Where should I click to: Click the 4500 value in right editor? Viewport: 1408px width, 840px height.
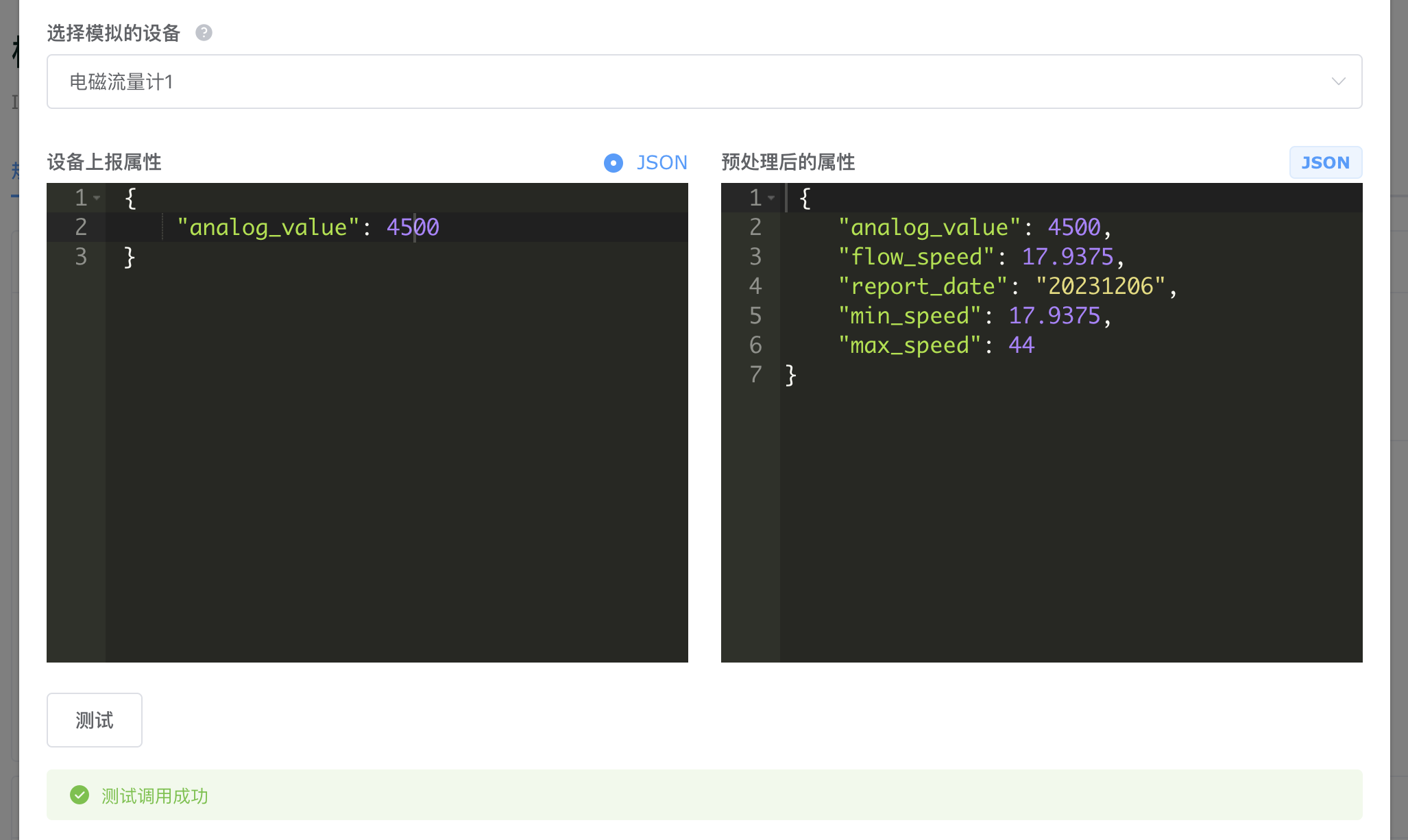(x=1074, y=227)
